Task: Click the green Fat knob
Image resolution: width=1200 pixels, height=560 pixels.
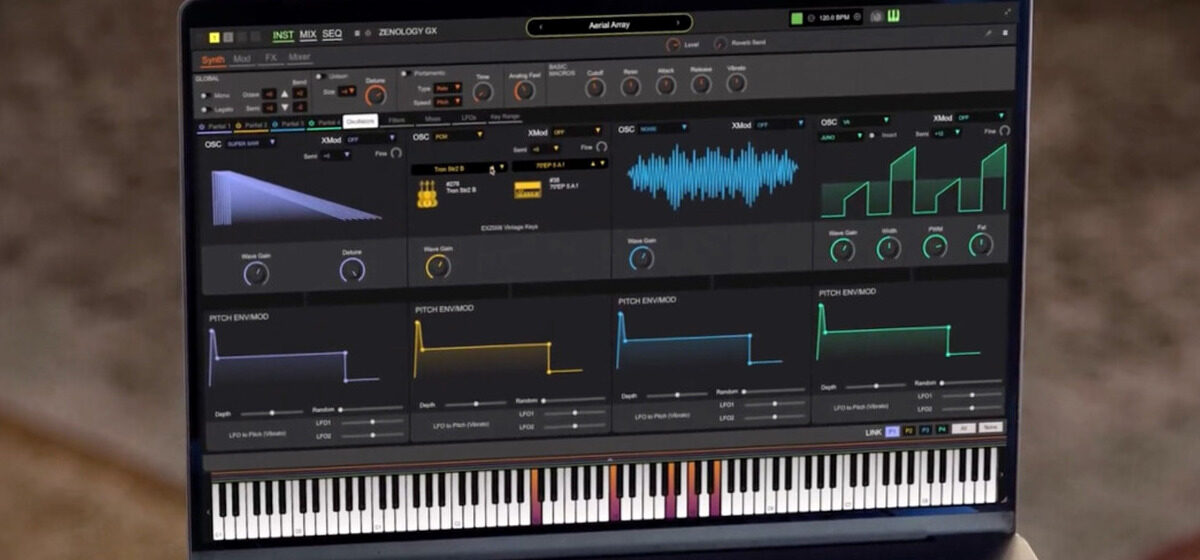Action: [981, 244]
